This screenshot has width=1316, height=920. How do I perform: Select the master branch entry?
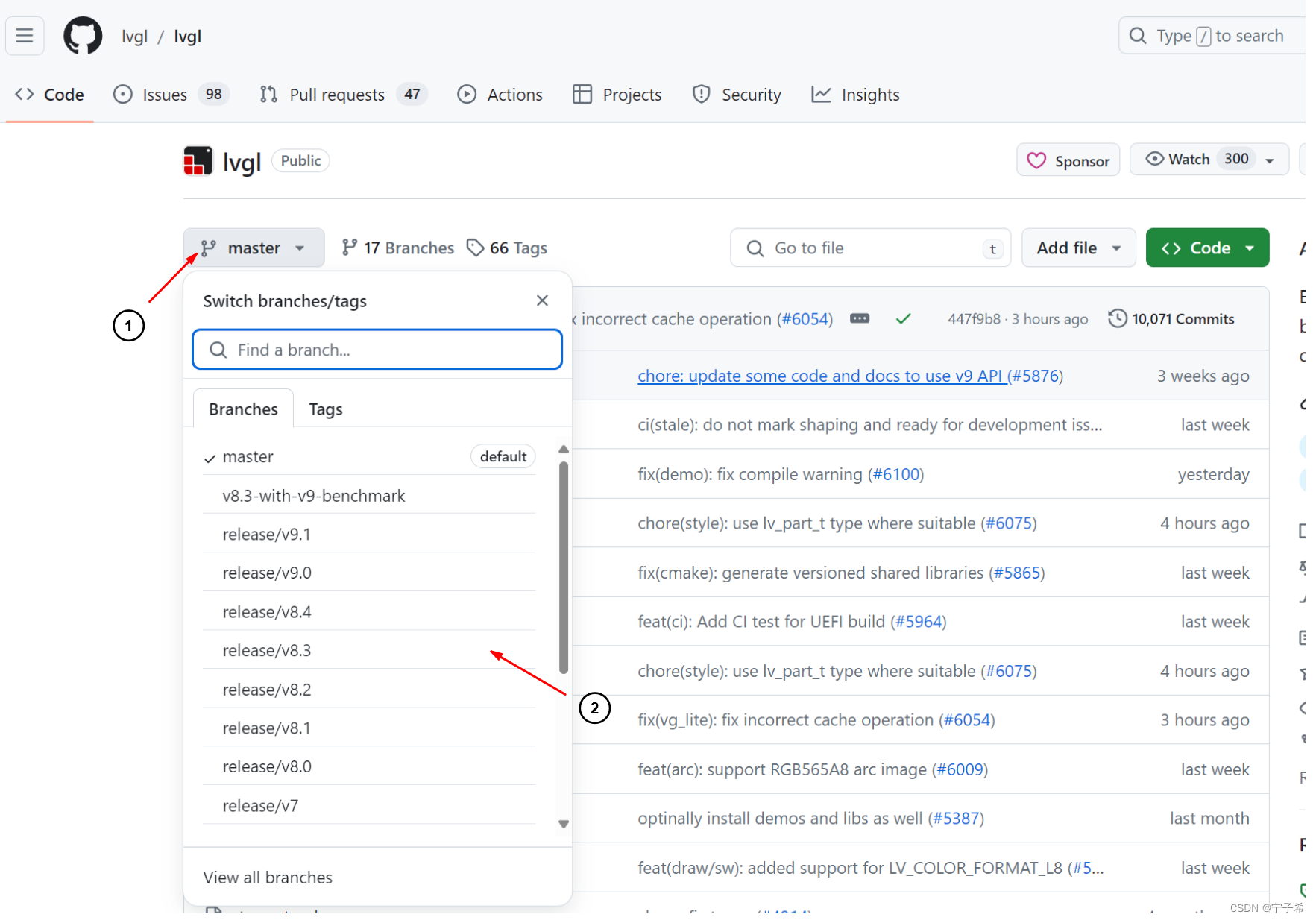pyautogui.click(x=368, y=457)
